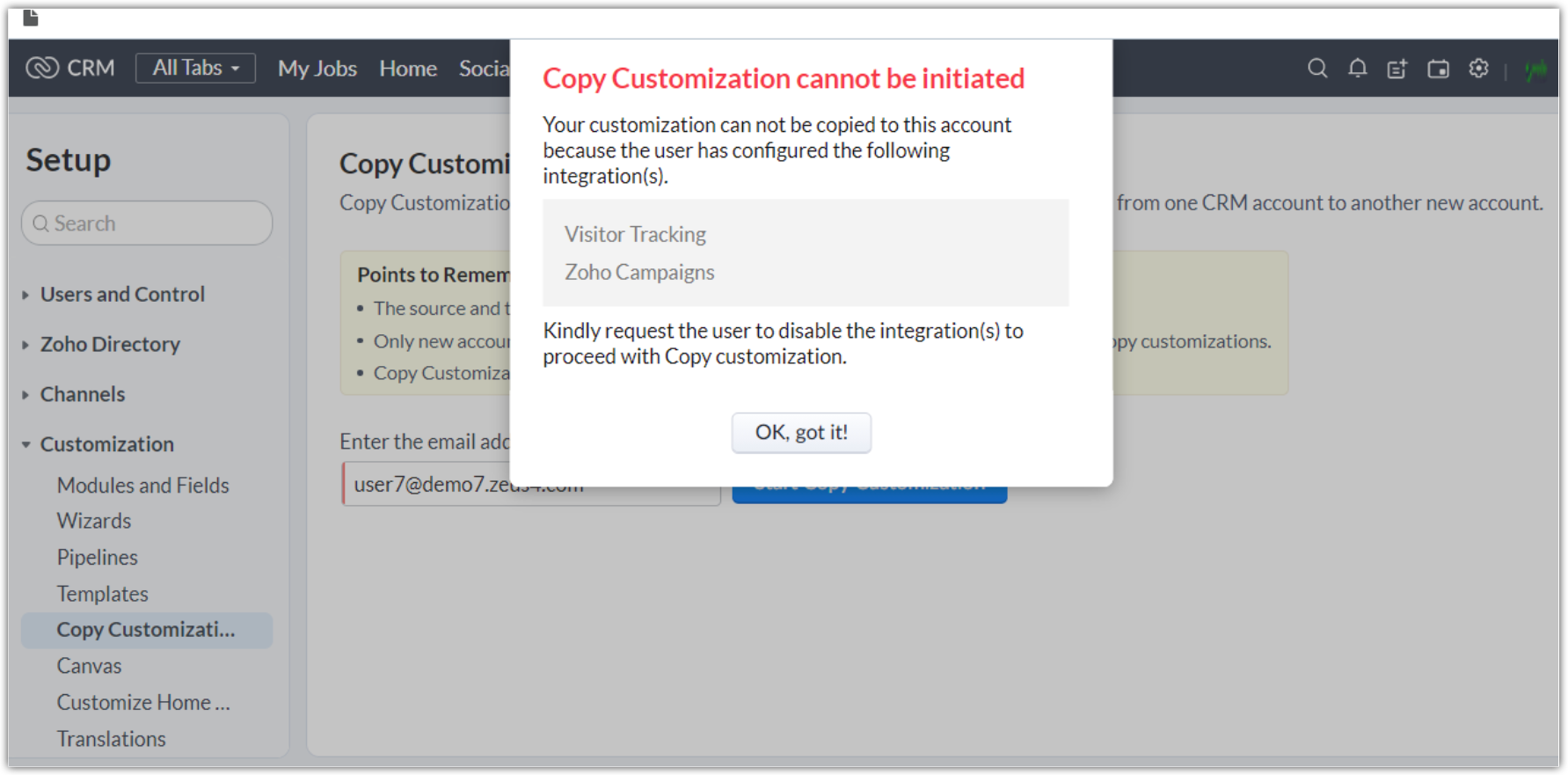Click the Zoho CRM logo icon

click(42, 68)
